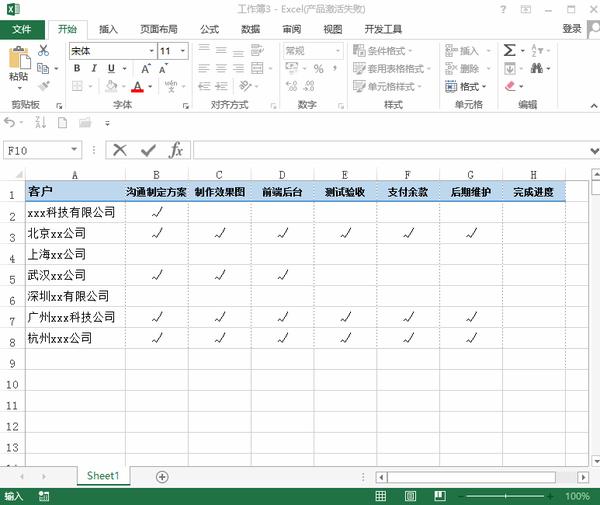Click the New document quick toolbar icon
Image resolution: width=600 pixels, height=505 pixels.
(62, 123)
